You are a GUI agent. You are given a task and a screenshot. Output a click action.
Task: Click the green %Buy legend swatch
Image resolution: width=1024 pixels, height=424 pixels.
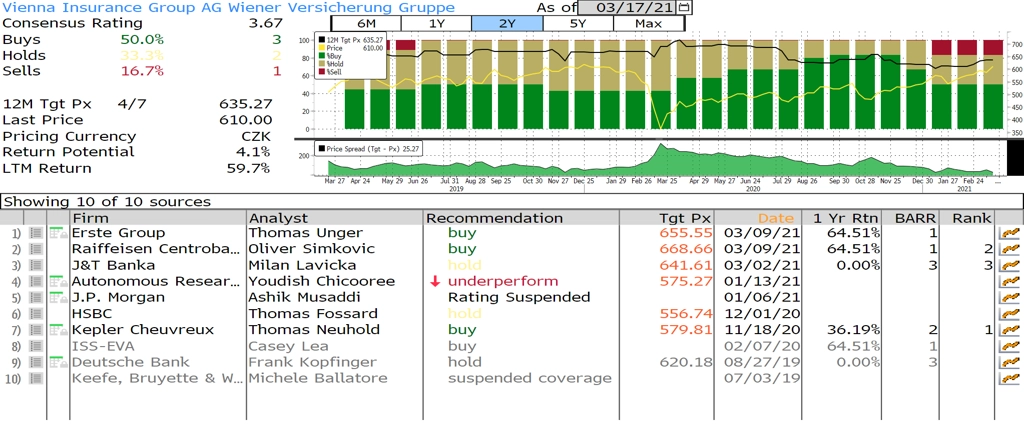[x=322, y=56]
